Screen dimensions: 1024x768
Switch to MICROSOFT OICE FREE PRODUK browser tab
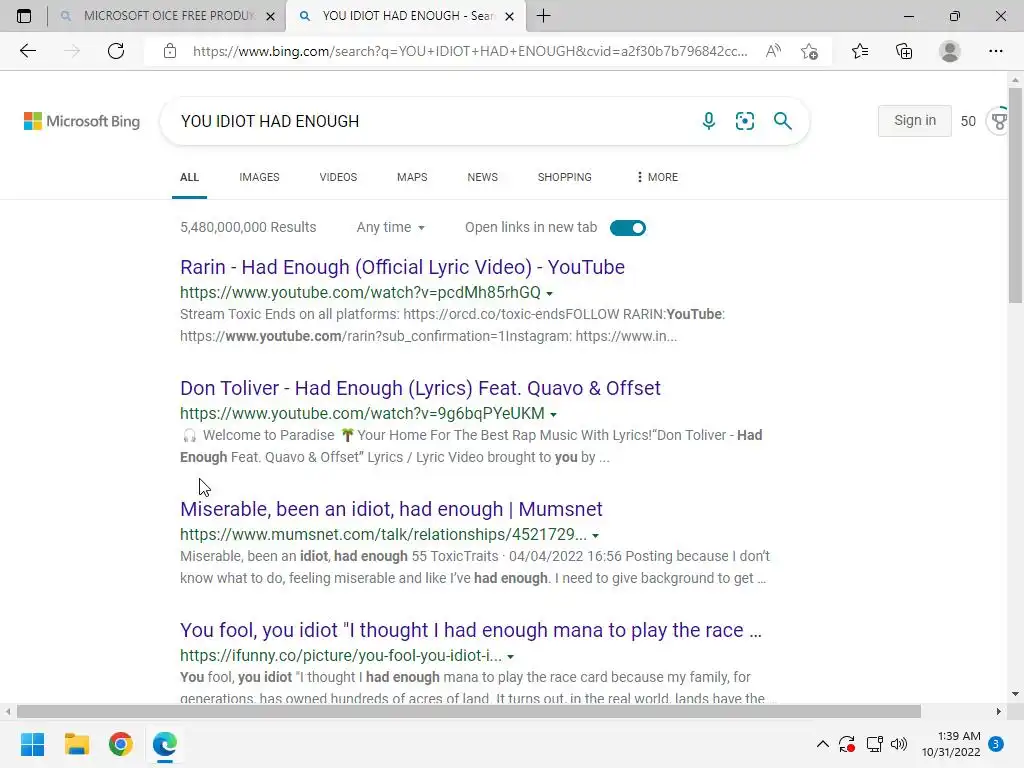[x=167, y=16]
